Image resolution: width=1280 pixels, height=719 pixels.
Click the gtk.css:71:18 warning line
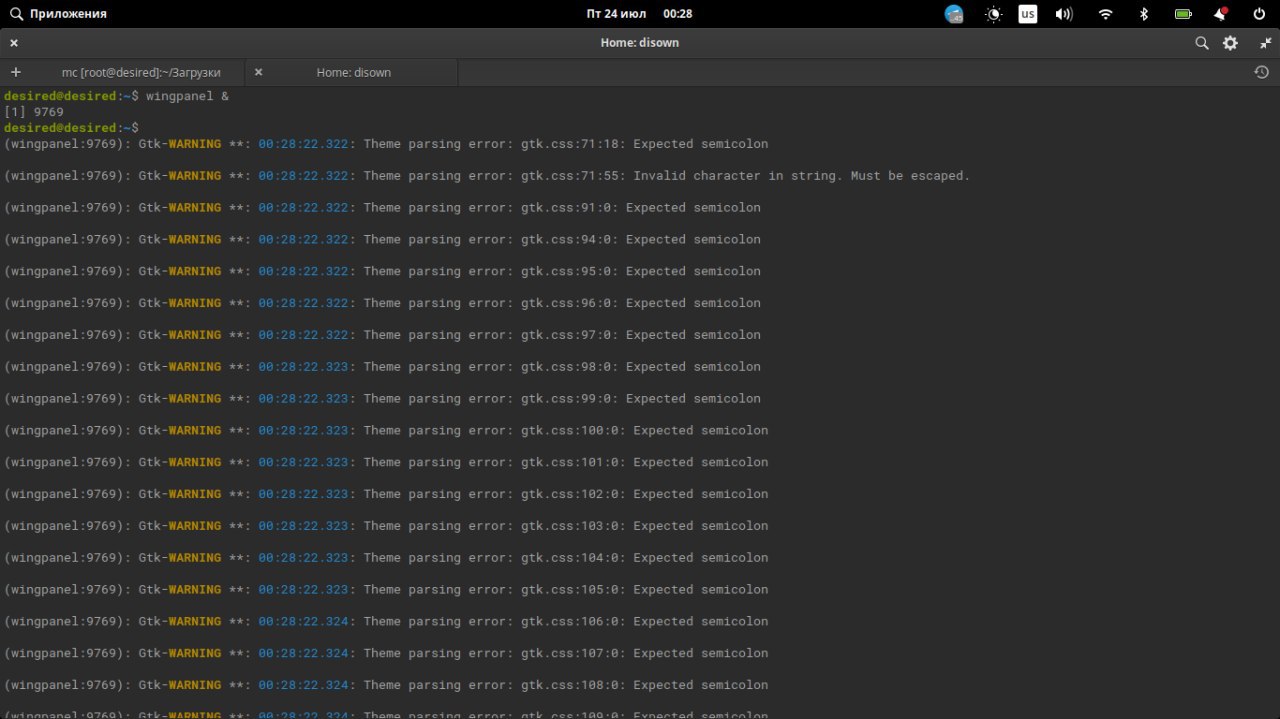(386, 144)
